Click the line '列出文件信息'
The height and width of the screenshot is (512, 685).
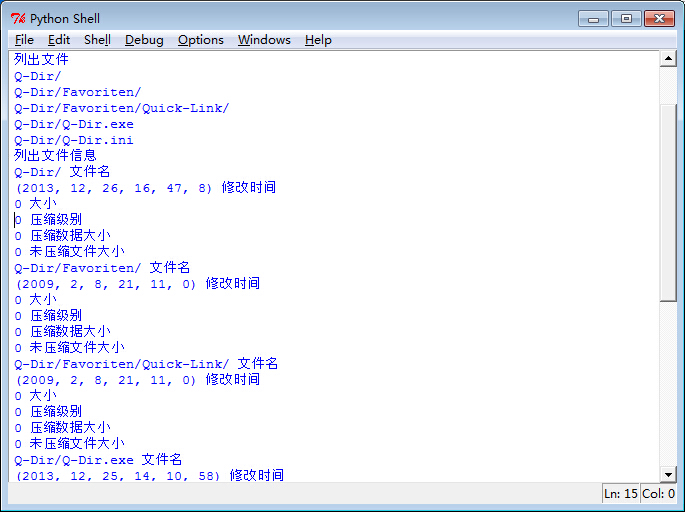tap(55, 156)
